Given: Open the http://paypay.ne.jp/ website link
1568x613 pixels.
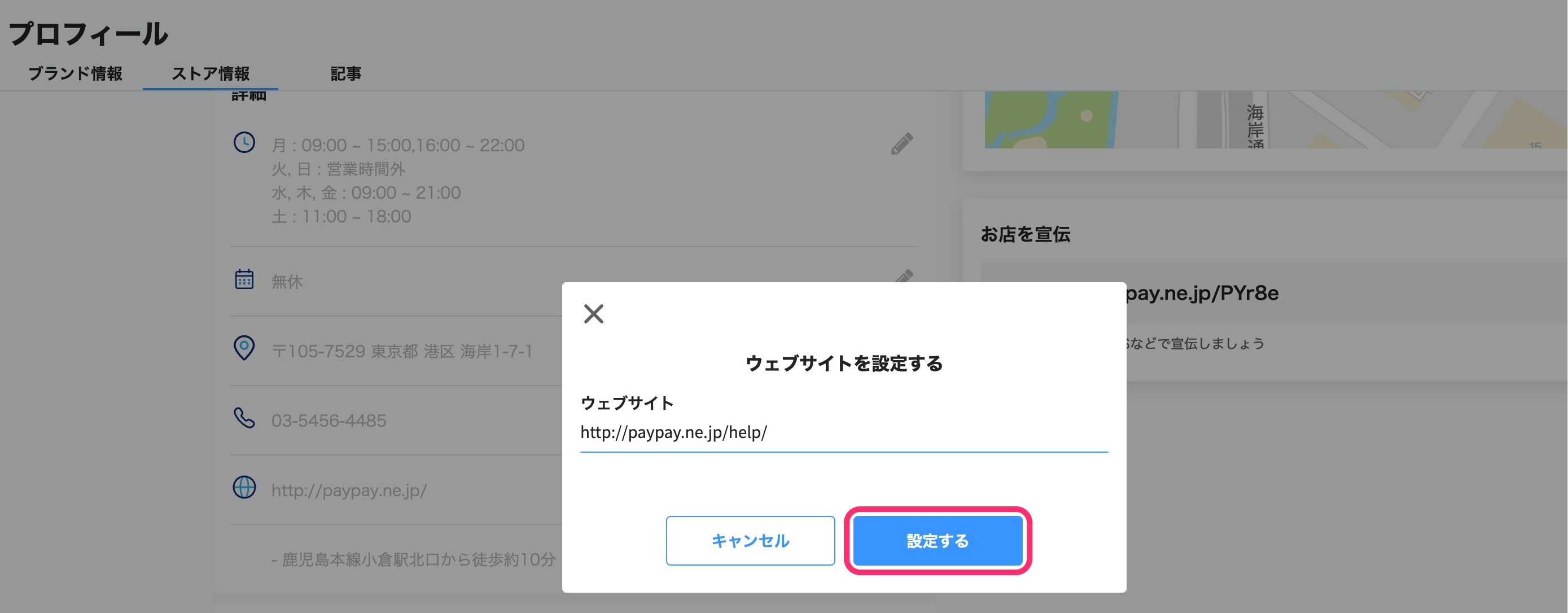Looking at the screenshot, I should click(x=349, y=490).
